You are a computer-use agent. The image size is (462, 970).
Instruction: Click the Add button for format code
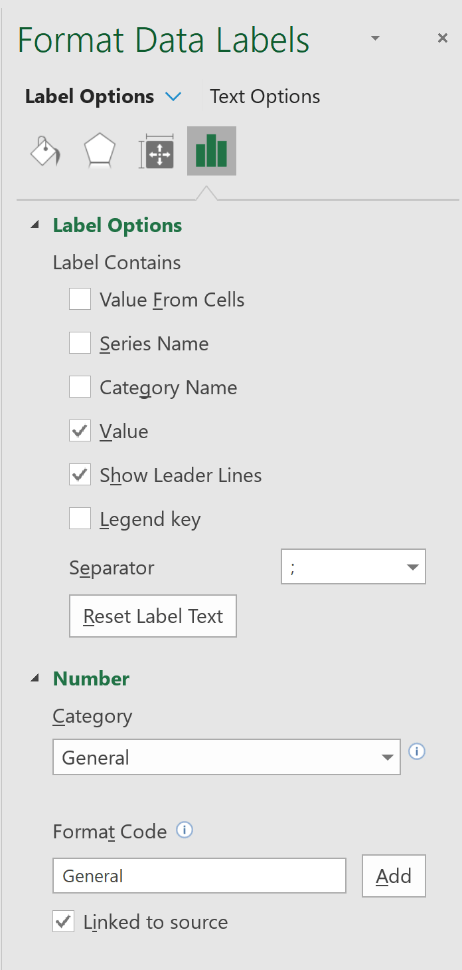(394, 875)
